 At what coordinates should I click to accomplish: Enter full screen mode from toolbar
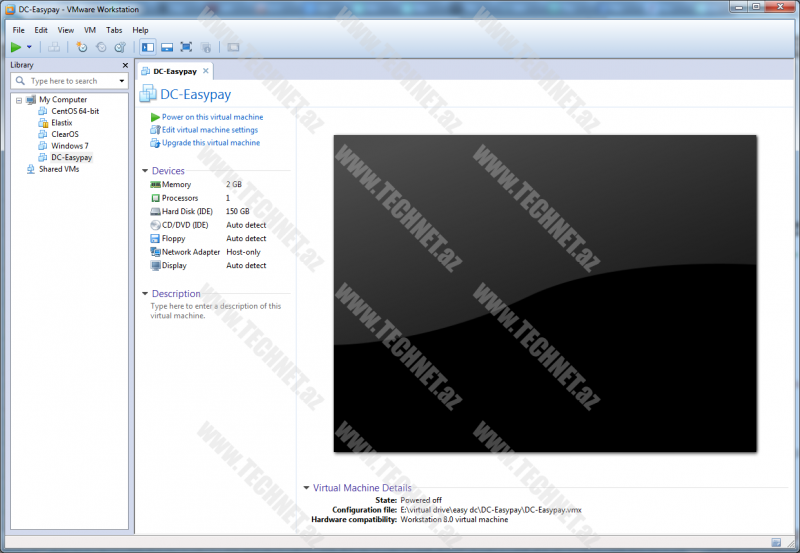click(x=187, y=47)
